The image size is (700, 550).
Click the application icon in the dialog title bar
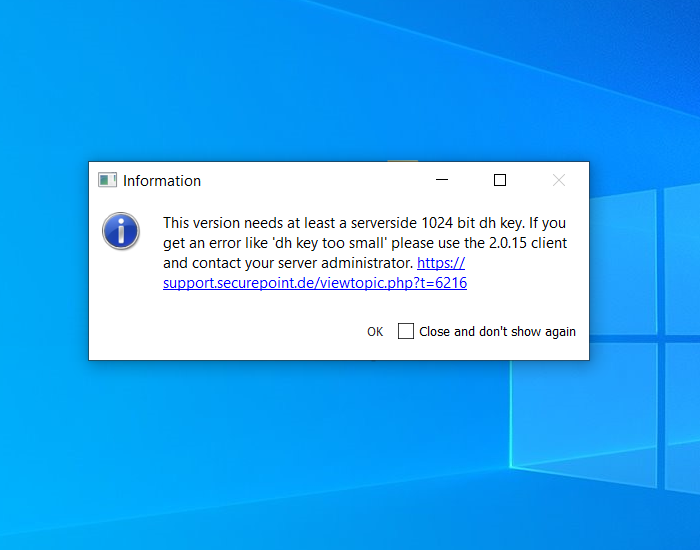[x=107, y=180]
